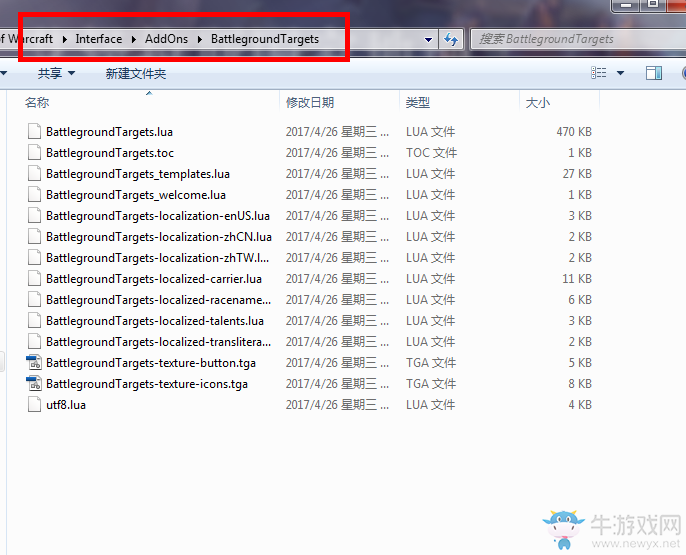Image resolution: width=686 pixels, height=555 pixels.
Task: Expand the arrow after Interface in breadcrumb
Action: [x=134, y=39]
